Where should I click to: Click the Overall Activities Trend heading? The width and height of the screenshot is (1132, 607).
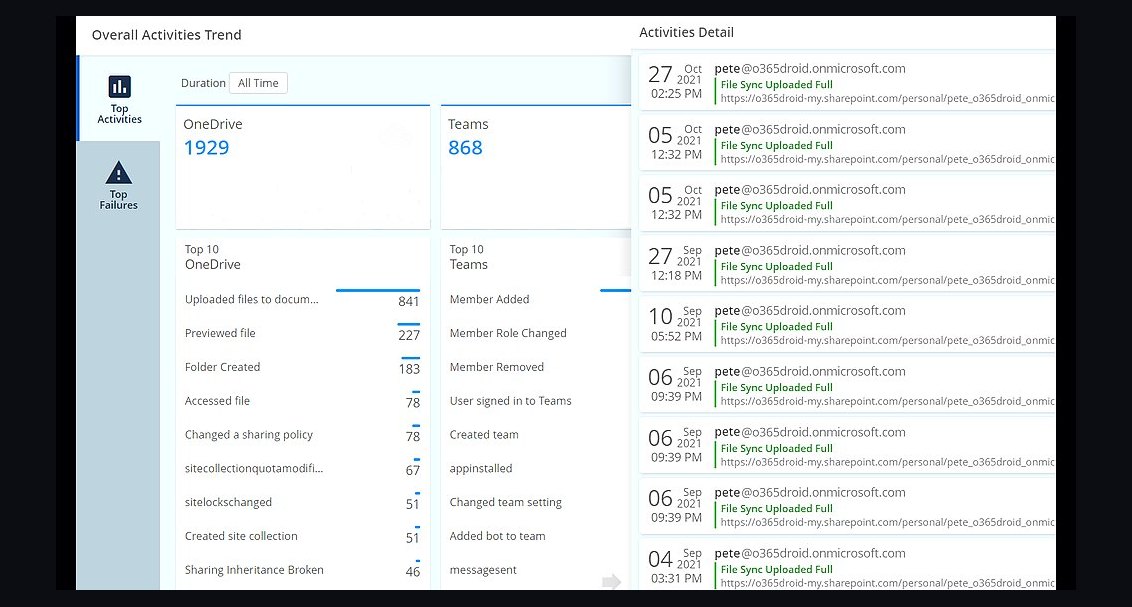167,35
